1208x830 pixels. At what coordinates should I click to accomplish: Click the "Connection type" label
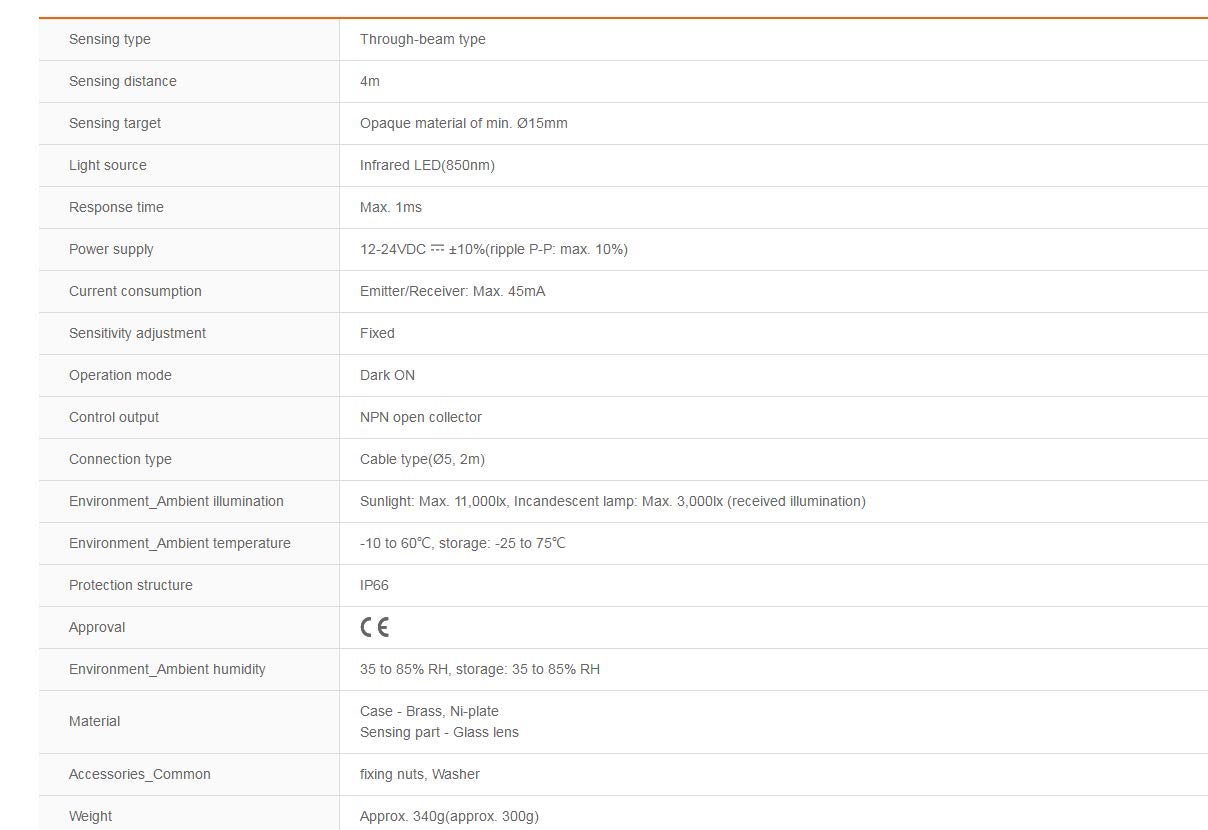[x=120, y=459]
